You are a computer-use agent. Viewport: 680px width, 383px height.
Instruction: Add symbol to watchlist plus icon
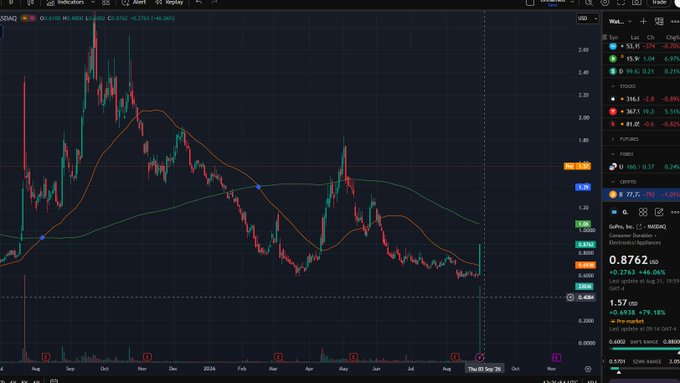[x=643, y=21]
